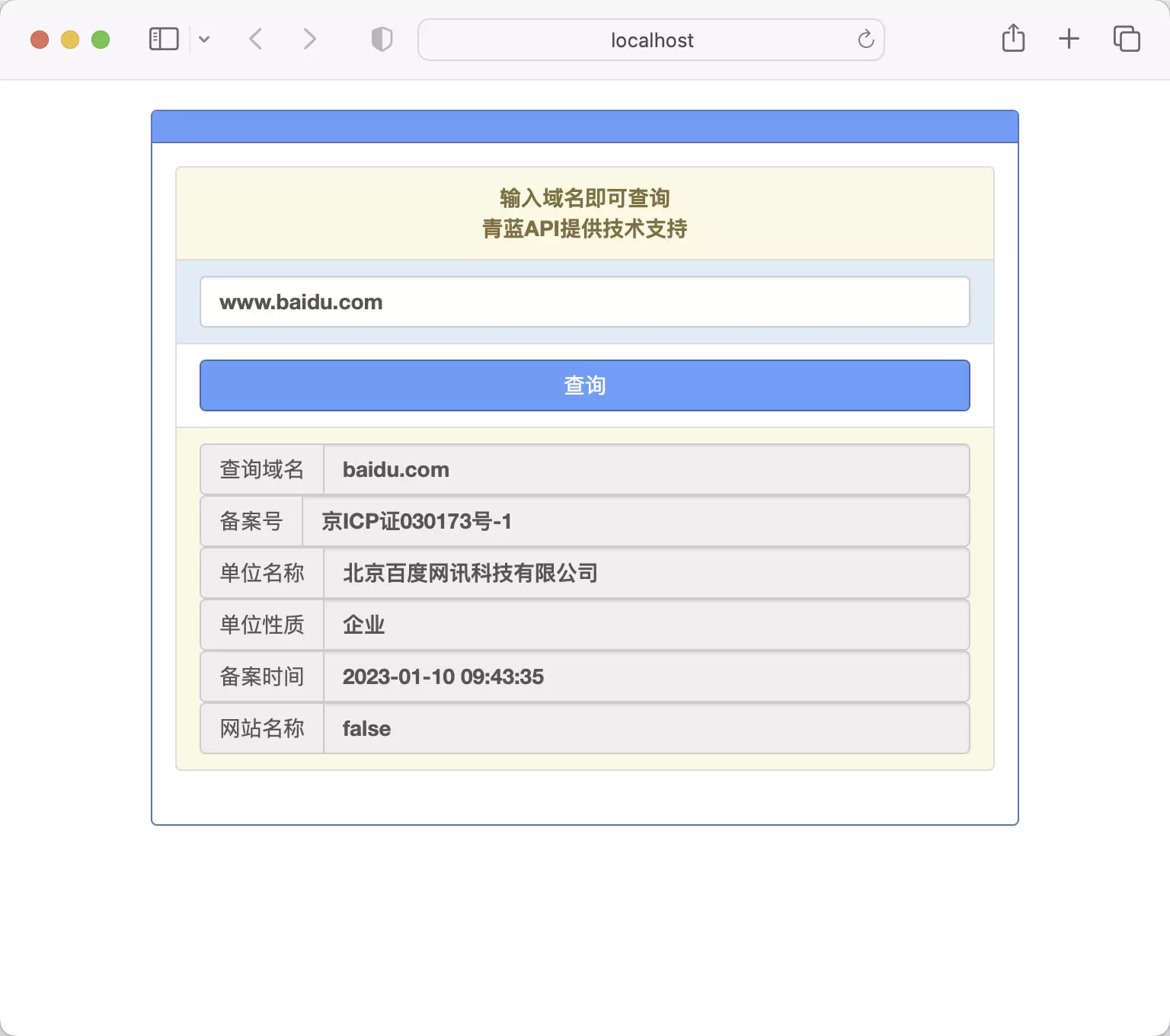Select the 查询域名 label cell
Screen dimensions: 1170x1036
coord(262,469)
